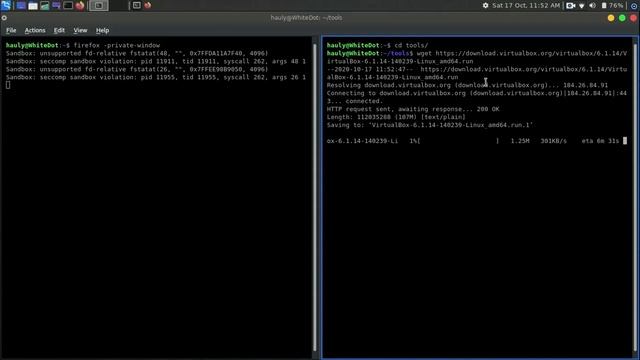
Task: Click the 'Saving to:' filename line
Action: pyautogui.click(x=430, y=125)
